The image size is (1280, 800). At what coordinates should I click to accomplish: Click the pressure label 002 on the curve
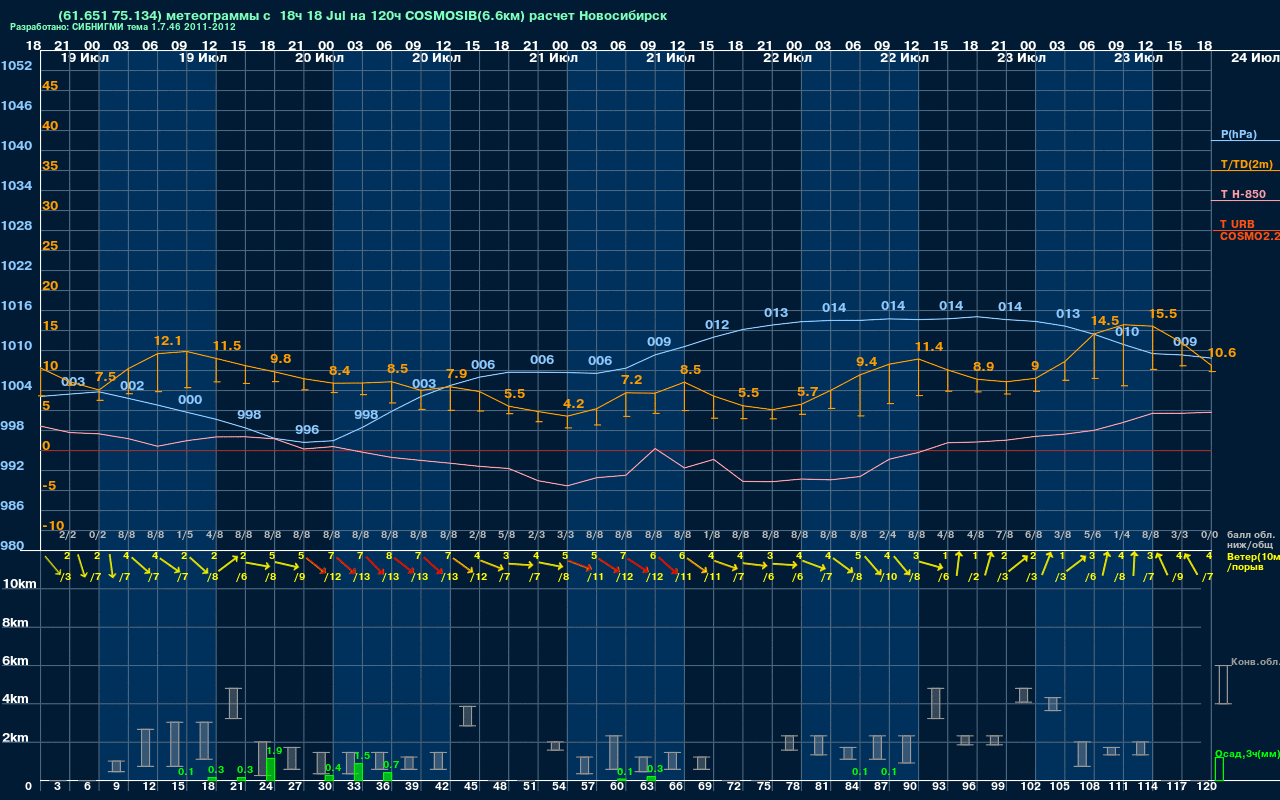coord(132,386)
